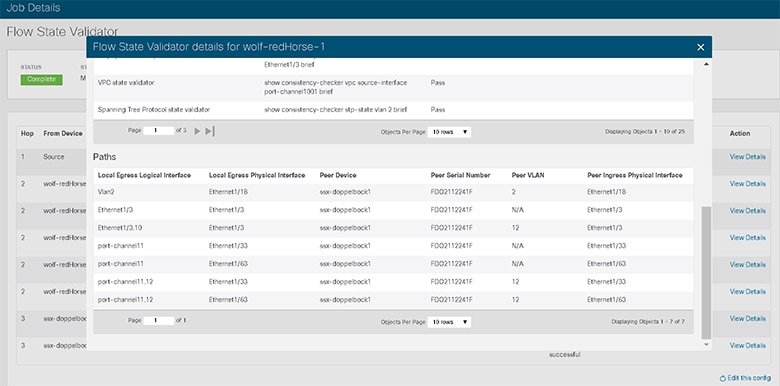View Details for first ssx-doppelbock hop 3 row
Viewport: 780px width, 386px height.
[747, 318]
